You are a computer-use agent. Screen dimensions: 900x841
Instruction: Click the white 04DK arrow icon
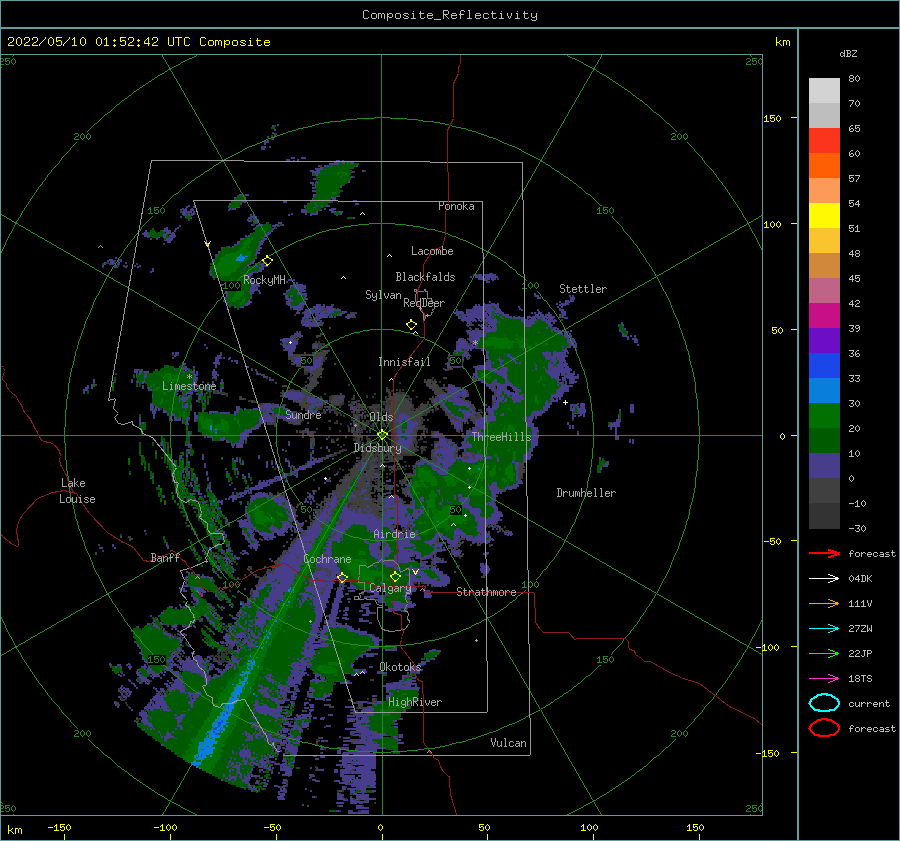[x=824, y=578]
